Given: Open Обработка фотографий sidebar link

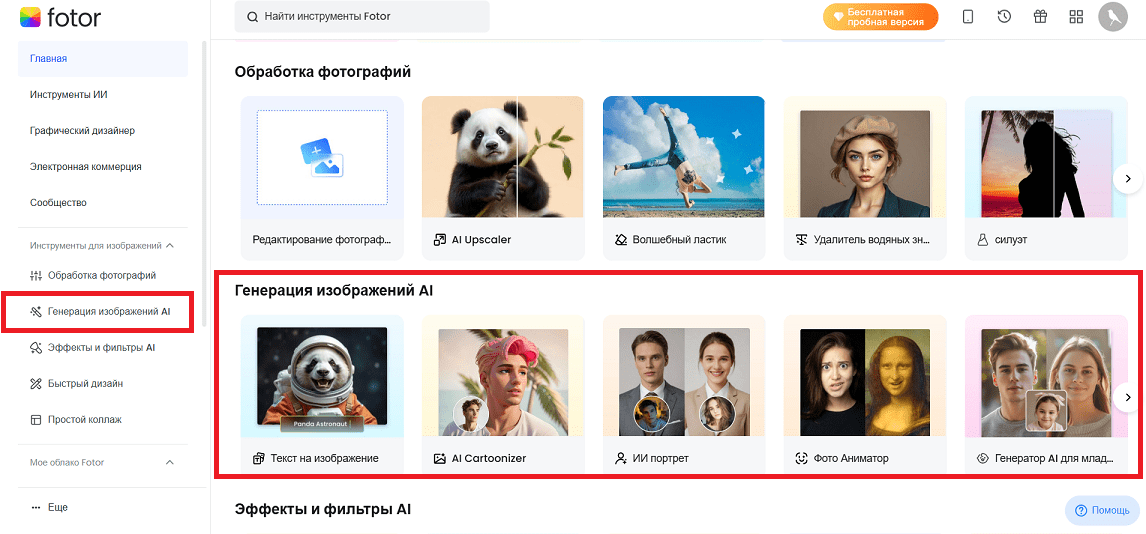Looking at the screenshot, I should (x=103, y=275).
